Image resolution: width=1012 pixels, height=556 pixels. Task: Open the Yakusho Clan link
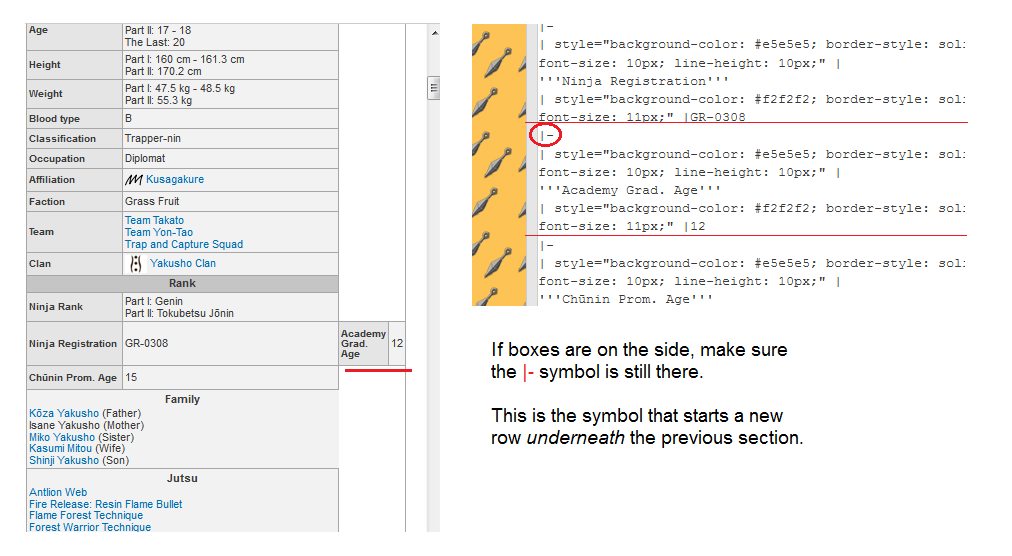[183, 263]
